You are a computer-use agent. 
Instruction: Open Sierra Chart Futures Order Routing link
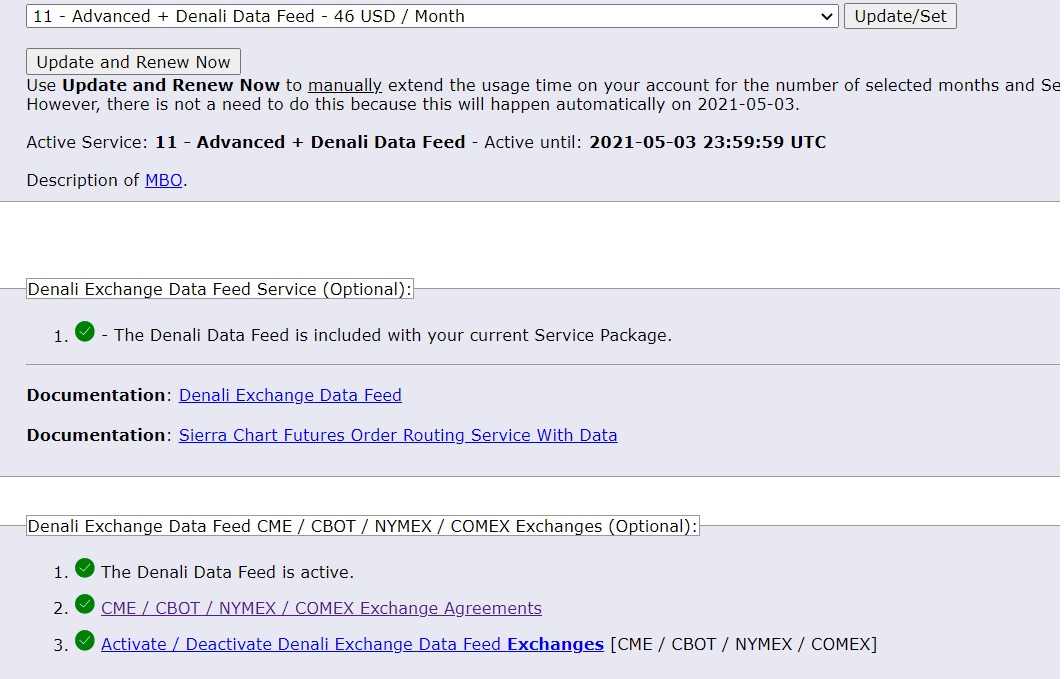pyautogui.click(x=398, y=436)
